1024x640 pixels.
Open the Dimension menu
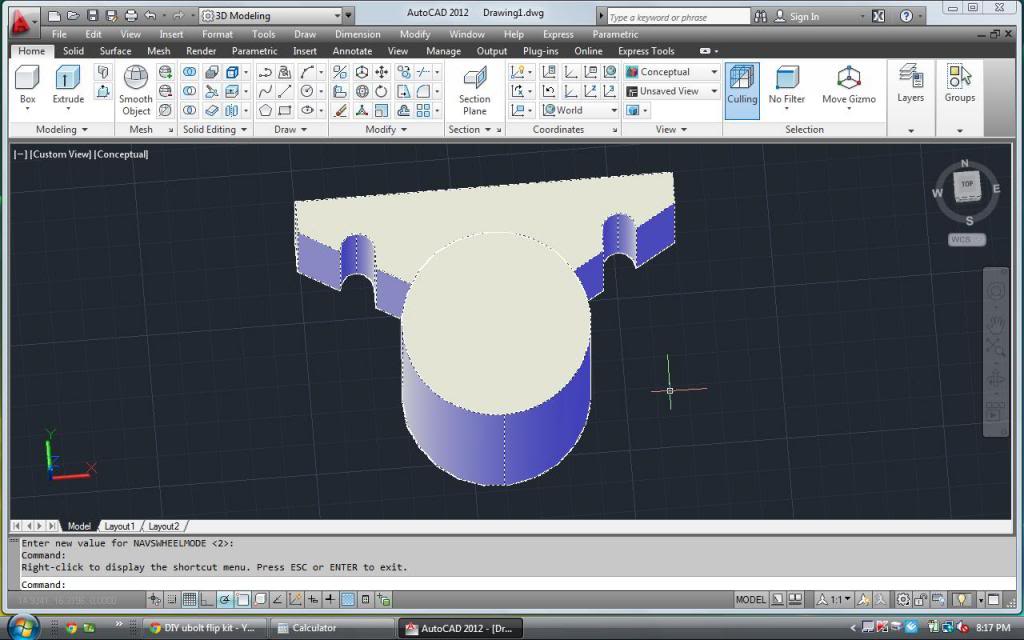(x=357, y=34)
